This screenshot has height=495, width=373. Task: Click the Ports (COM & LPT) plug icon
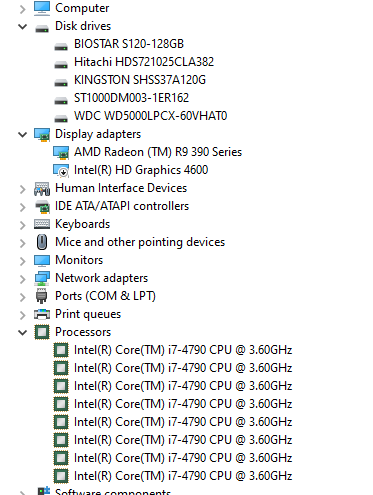pos(42,296)
